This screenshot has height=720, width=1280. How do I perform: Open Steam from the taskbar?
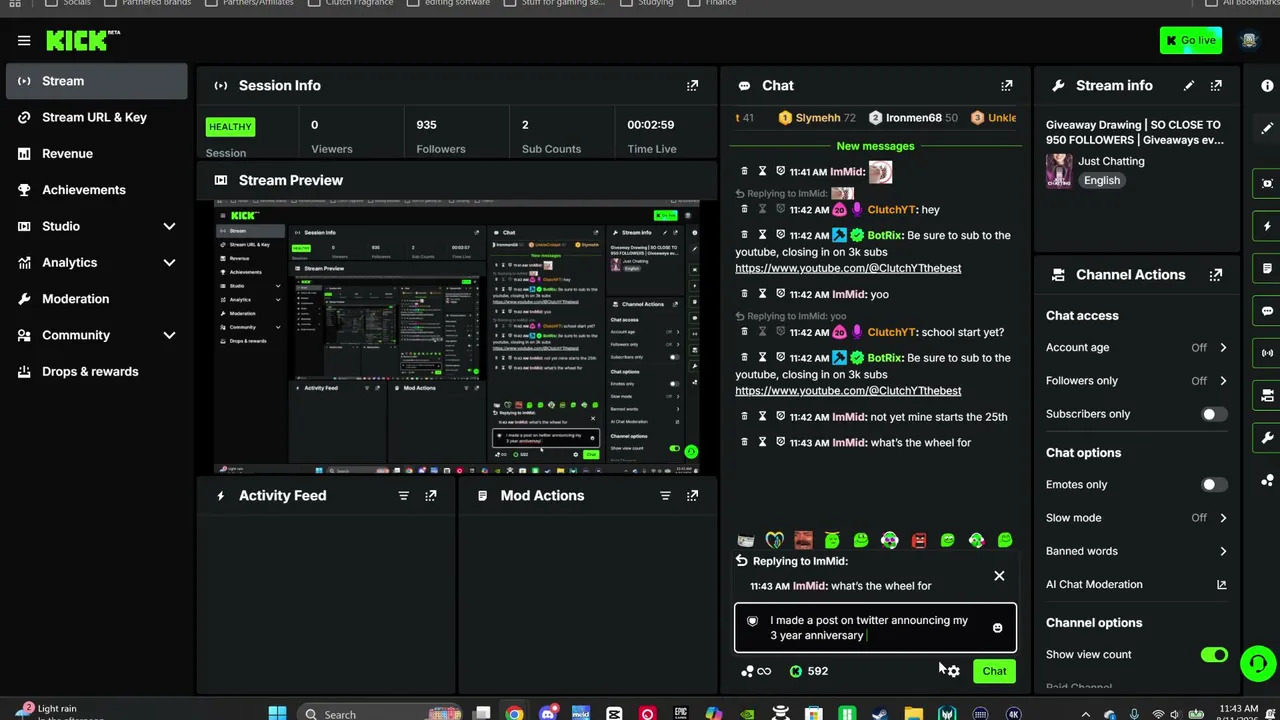point(880,714)
